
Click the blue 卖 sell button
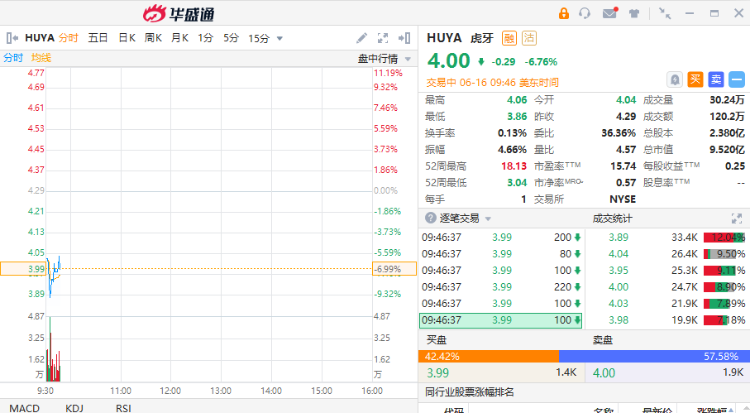tap(716, 78)
